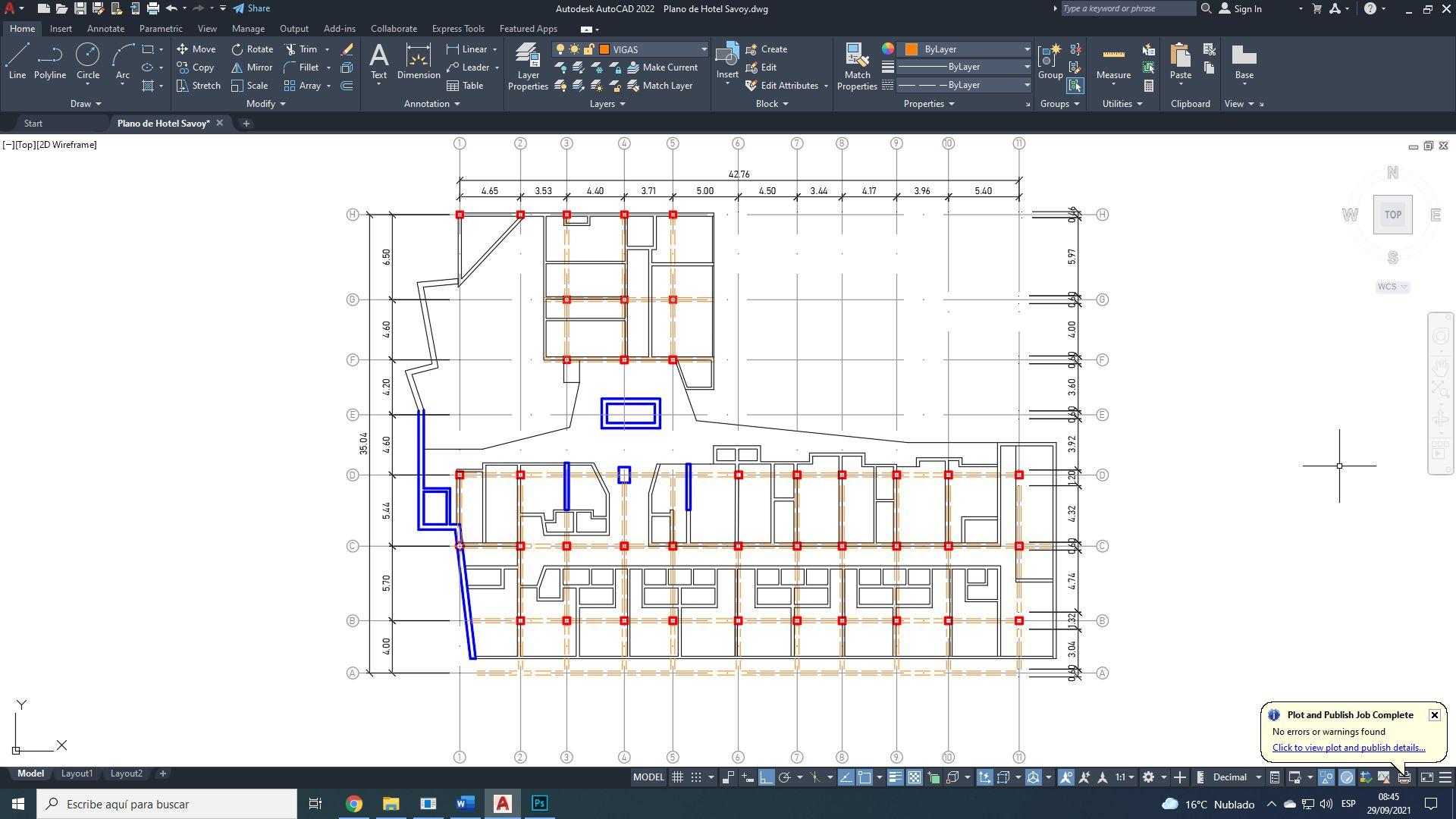The height and width of the screenshot is (819, 1456).
Task: Select the Dimension tool
Action: pos(418,62)
